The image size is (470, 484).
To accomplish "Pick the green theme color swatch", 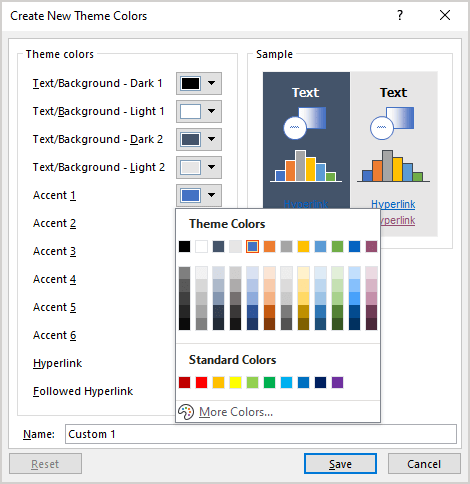I will coord(337,247).
